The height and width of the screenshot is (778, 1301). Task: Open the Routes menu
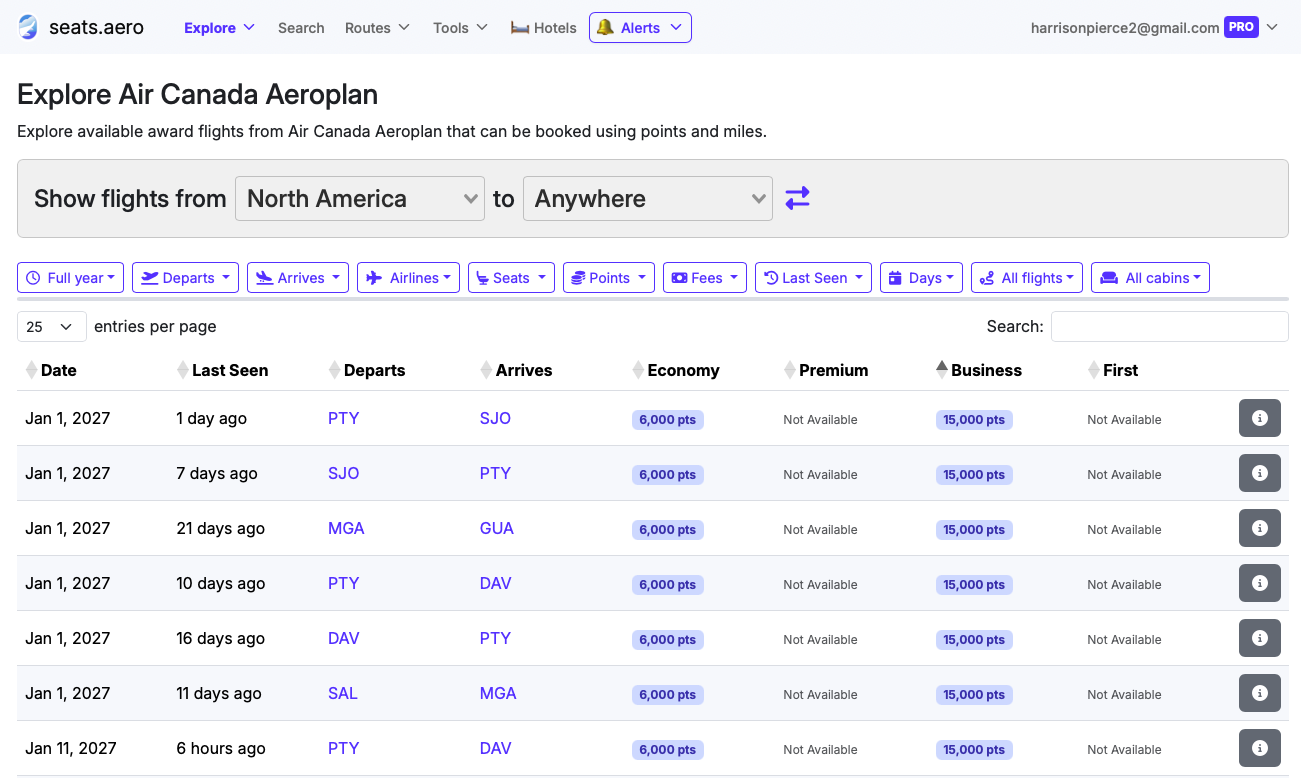pyautogui.click(x=377, y=28)
